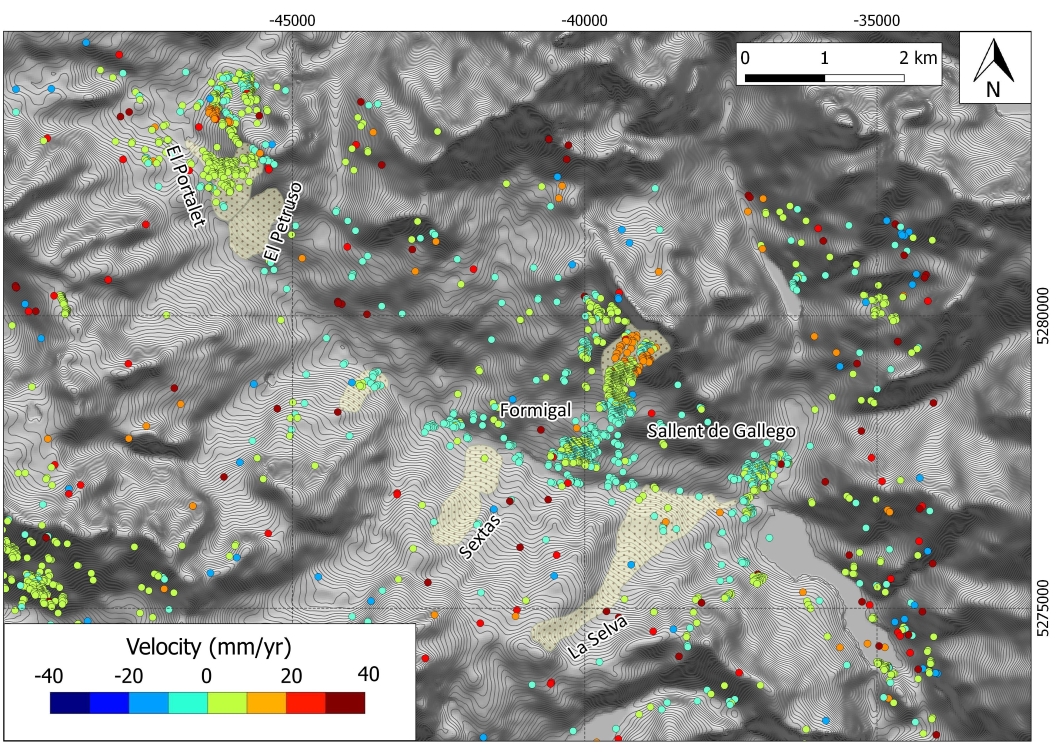Image resolution: width=1063 pixels, height=752 pixels.
Task: Click the bright red legend swatch
Action: (306, 703)
